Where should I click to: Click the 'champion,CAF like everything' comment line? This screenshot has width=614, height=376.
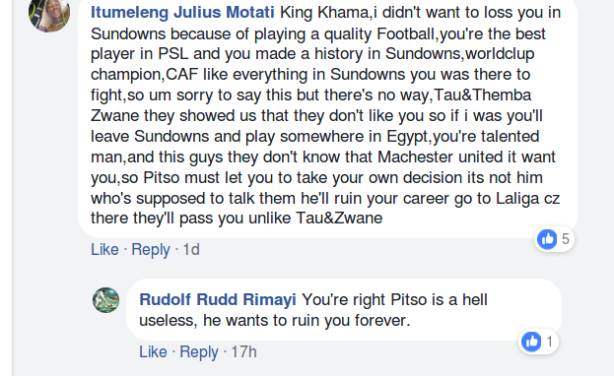(x=311, y=74)
